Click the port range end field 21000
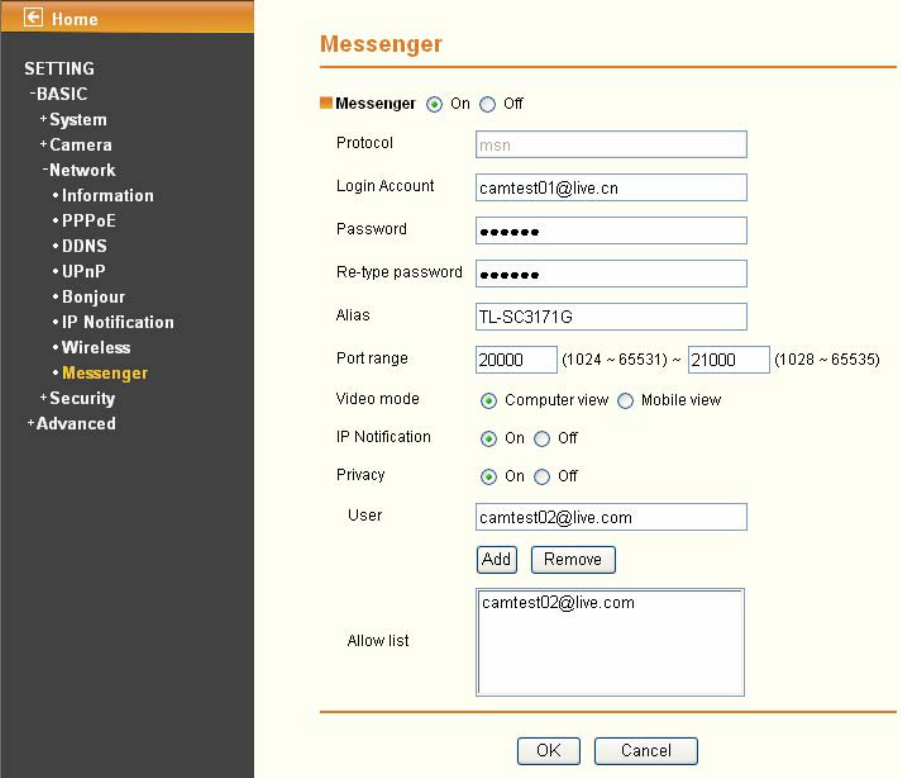This screenshot has height=778, width=902. pos(728,360)
